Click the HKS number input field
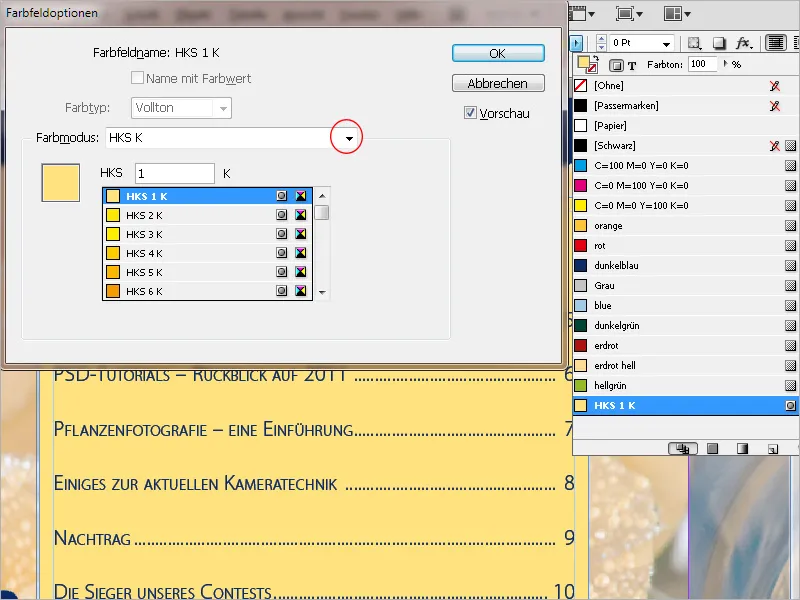Viewport: 800px width, 600px height. tap(174, 173)
